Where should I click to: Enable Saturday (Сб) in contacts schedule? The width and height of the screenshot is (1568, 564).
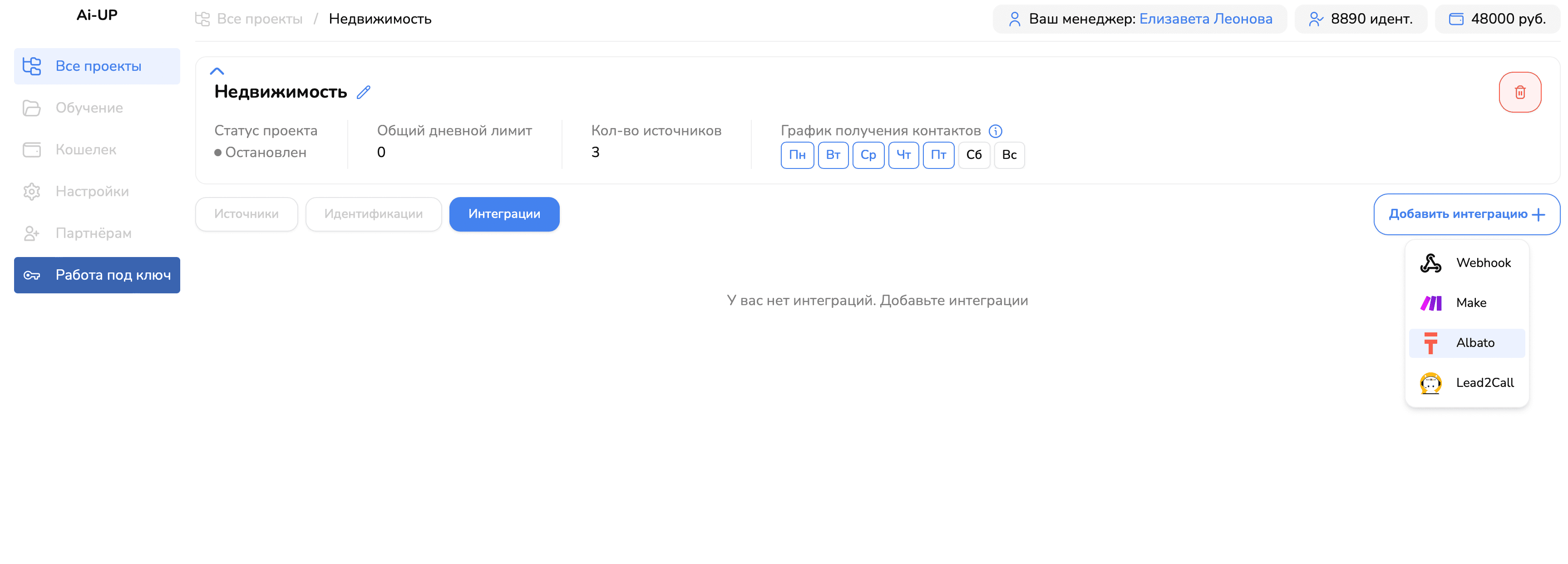(x=974, y=155)
